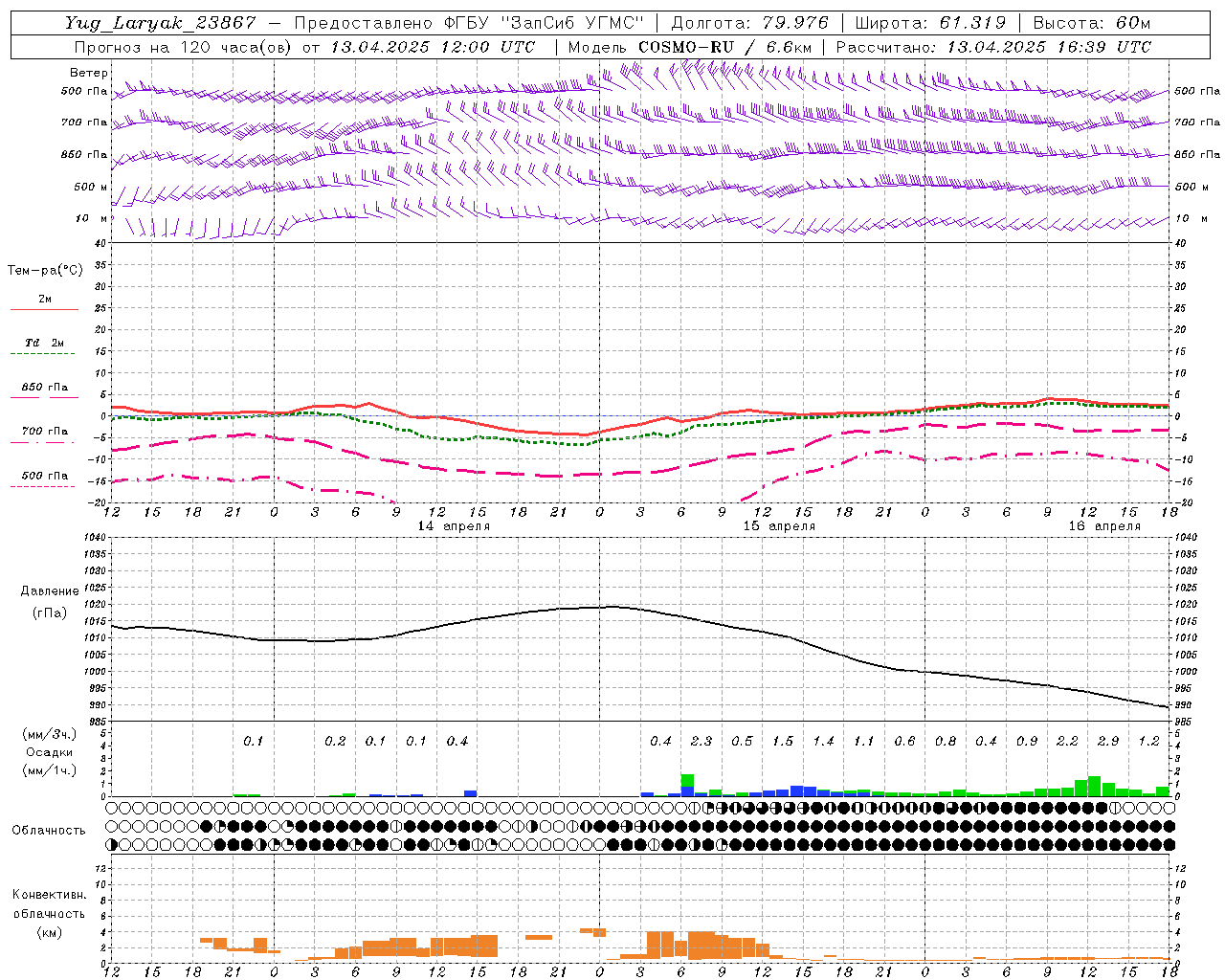Click the Осадки precipitation axis label
Screen dimensions: 1225x980
49,752
